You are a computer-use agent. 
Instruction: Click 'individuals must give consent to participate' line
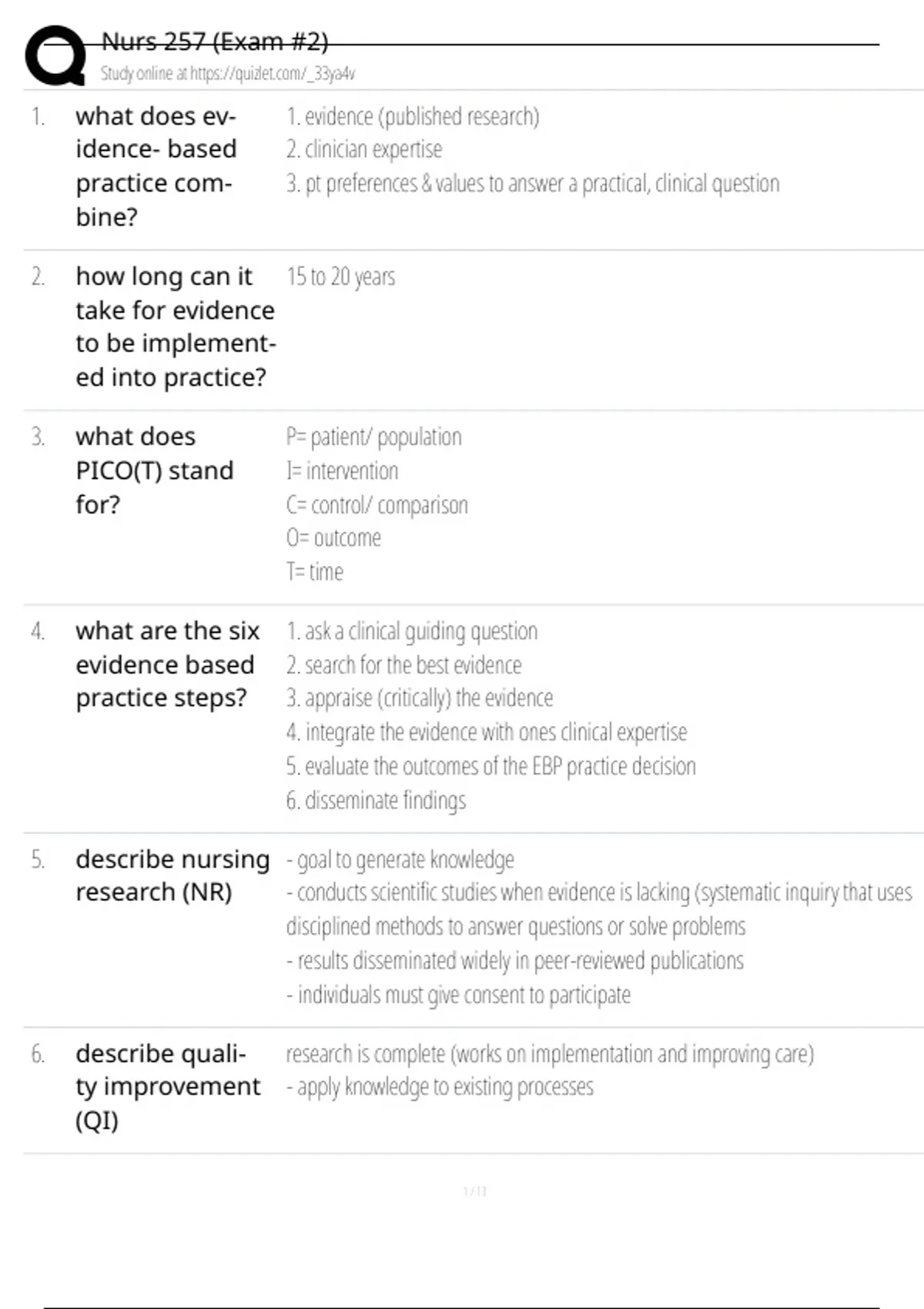point(458,995)
